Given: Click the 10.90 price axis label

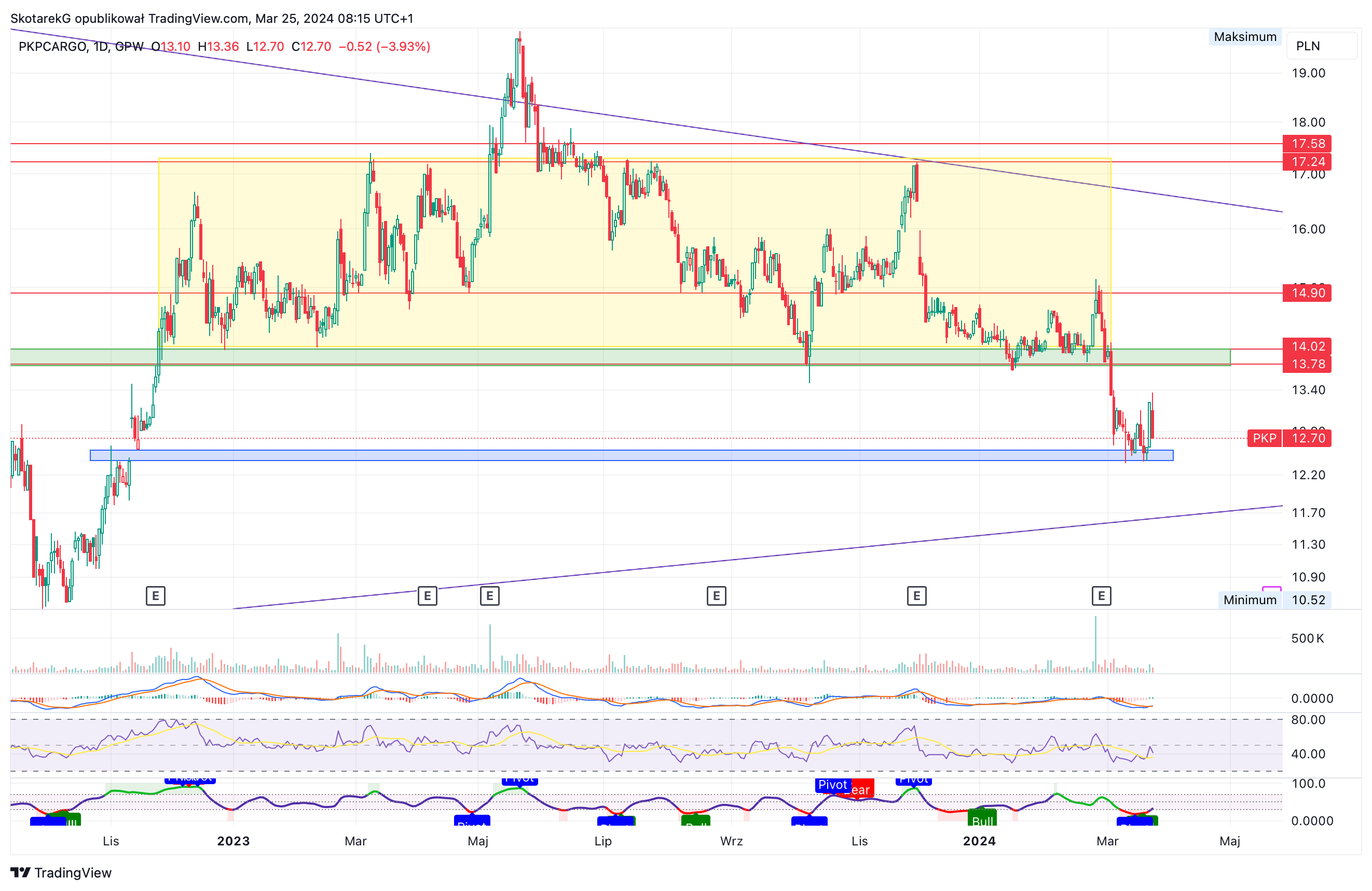Looking at the screenshot, I should (x=1308, y=577).
